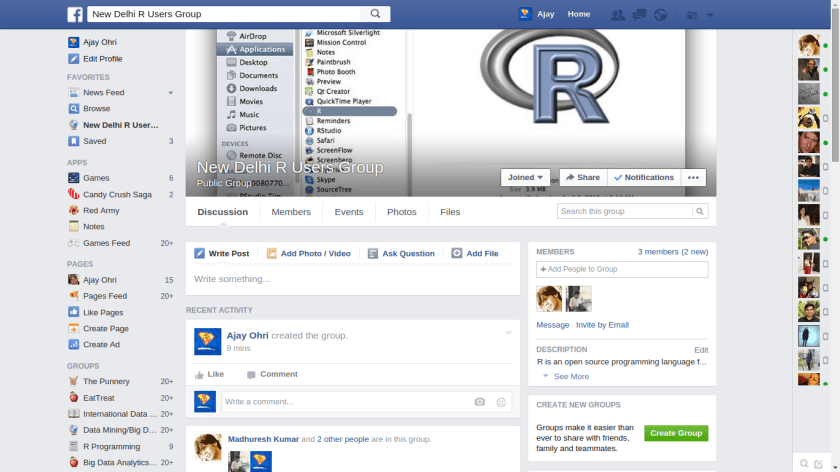Image resolution: width=840 pixels, height=472 pixels.
Task: Open Data Mining/Big D... group
Action: [120, 430]
